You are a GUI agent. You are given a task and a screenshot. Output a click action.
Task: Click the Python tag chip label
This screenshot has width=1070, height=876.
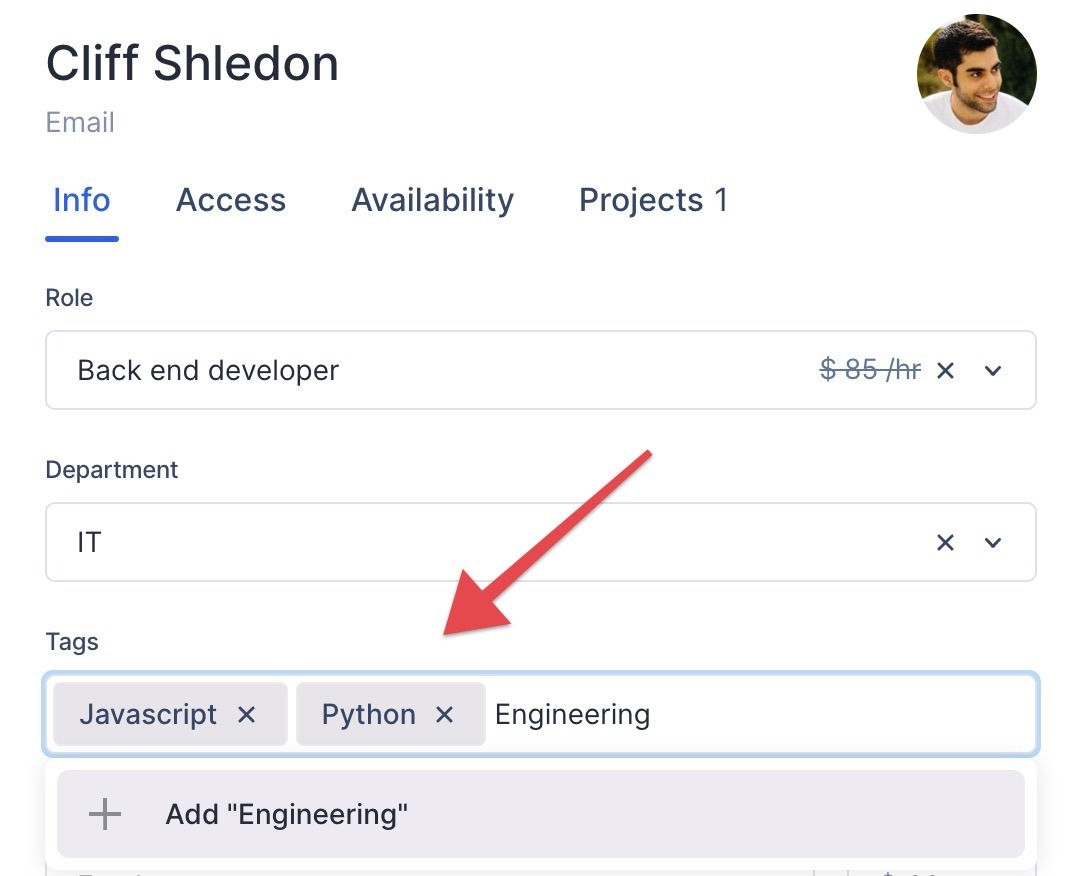click(368, 715)
